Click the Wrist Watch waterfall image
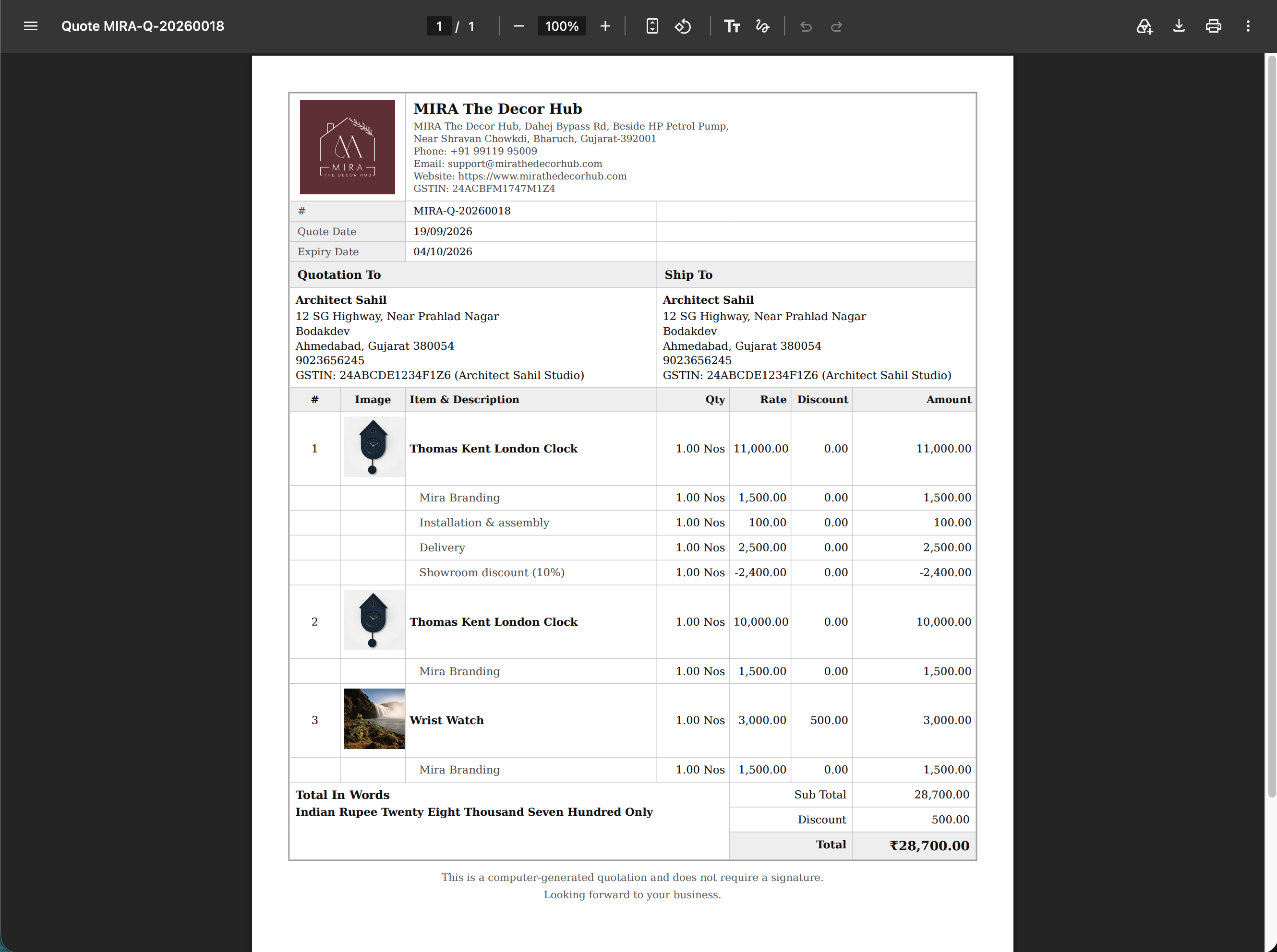This screenshot has height=952, width=1277. tap(374, 719)
